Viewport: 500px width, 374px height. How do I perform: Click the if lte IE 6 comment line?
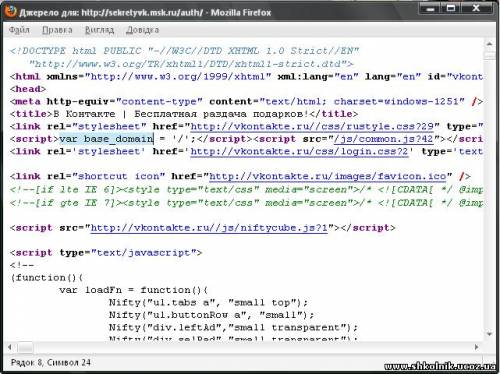coord(246,190)
